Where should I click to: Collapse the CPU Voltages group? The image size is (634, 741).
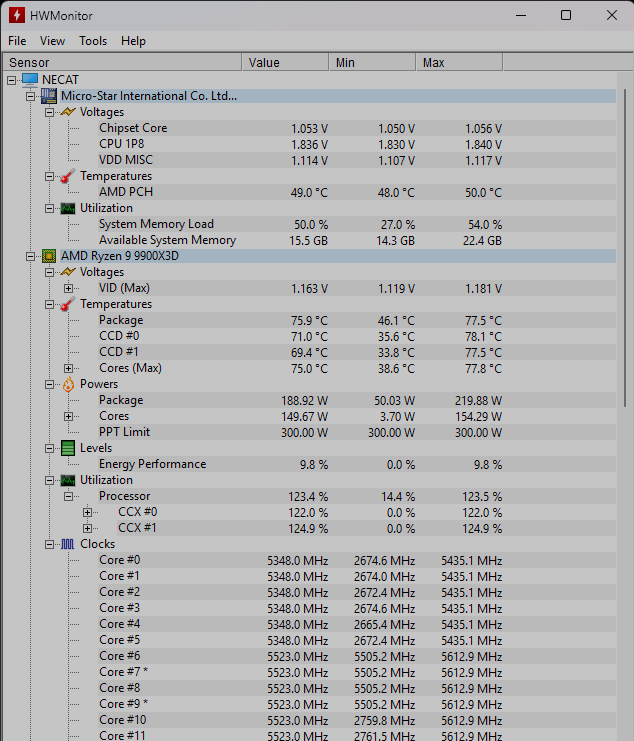49,273
